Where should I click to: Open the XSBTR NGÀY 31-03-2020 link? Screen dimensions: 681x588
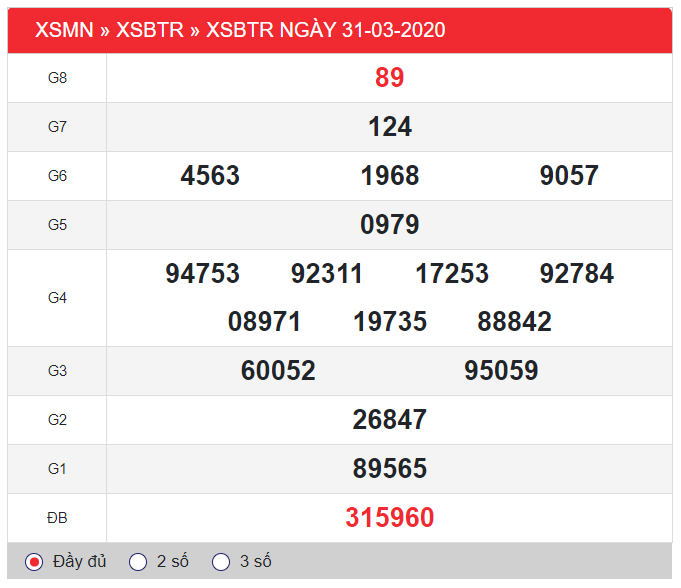click(x=325, y=30)
